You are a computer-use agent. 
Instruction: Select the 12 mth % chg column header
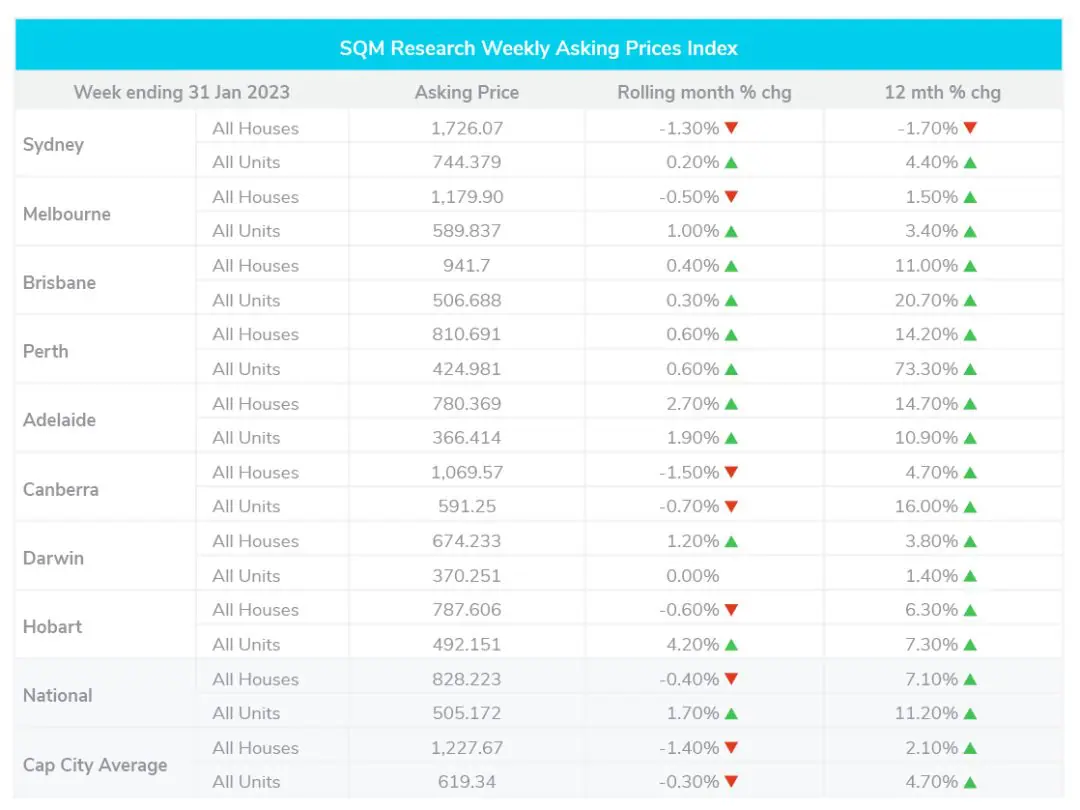click(x=942, y=92)
